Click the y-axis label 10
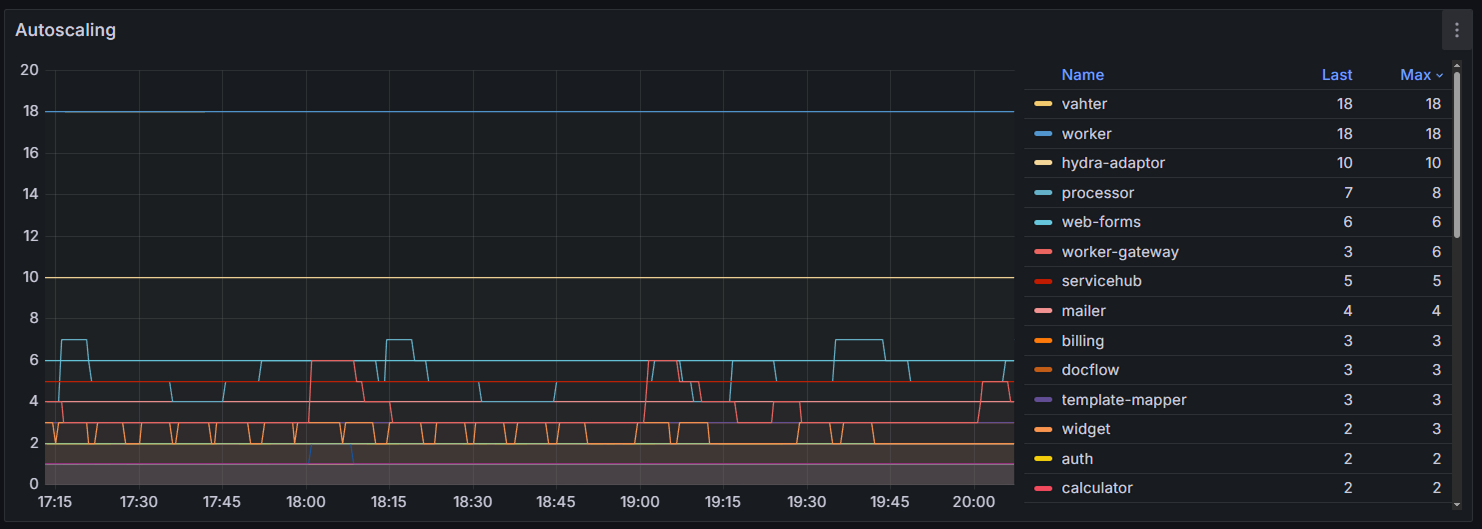1482x529 pixels. click(29, 277)
